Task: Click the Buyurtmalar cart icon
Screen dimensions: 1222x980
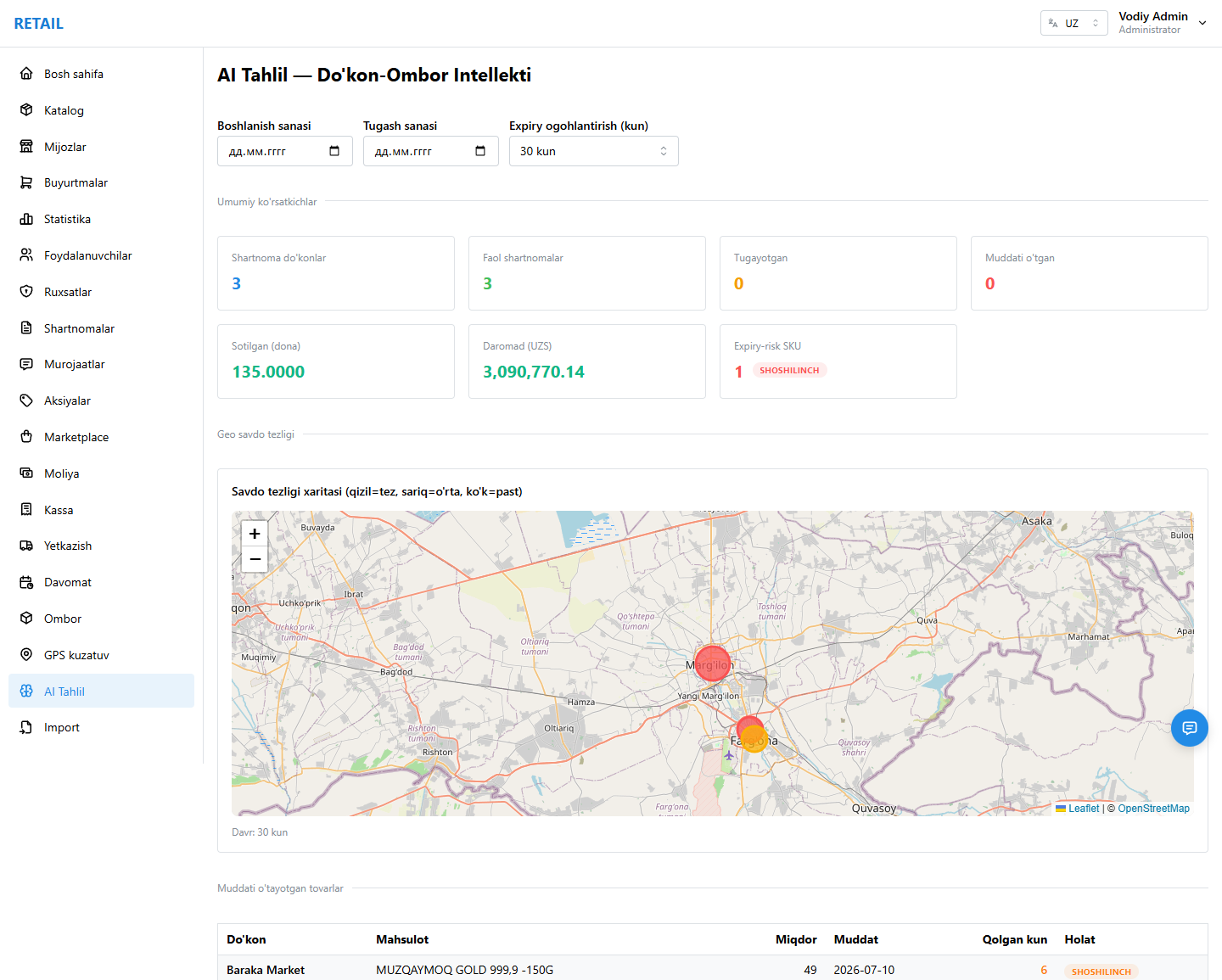Action: point(26,182)
